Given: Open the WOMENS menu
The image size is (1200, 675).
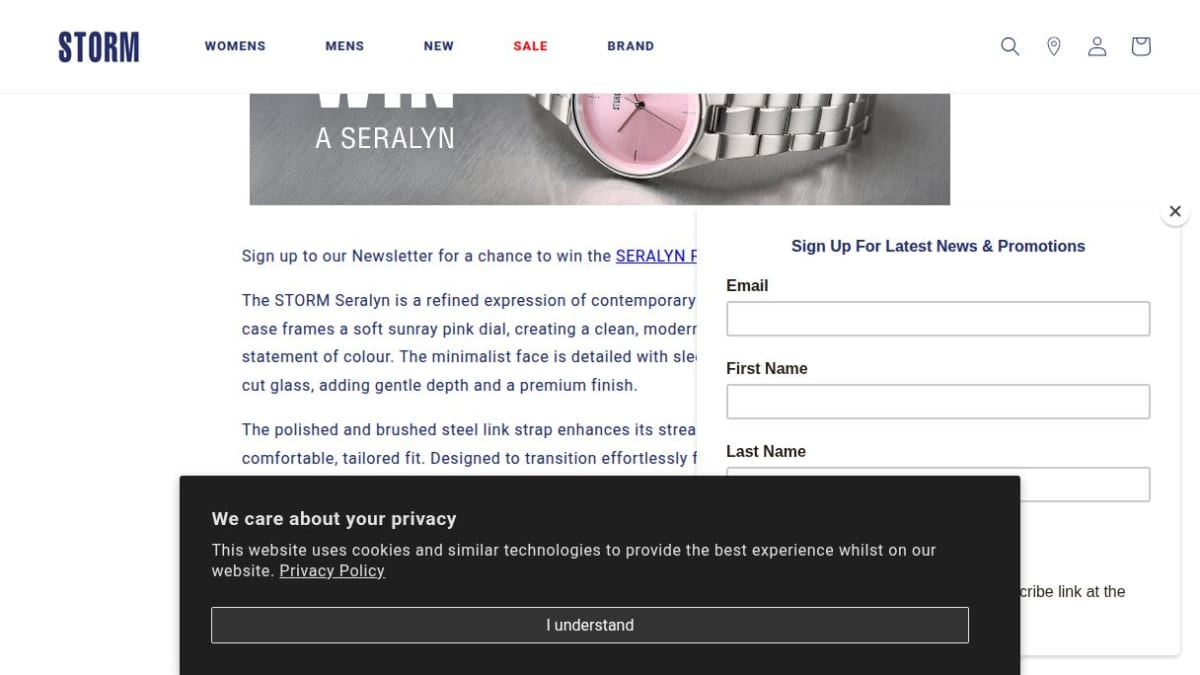Looking at the screenshot, I should 235,46.
